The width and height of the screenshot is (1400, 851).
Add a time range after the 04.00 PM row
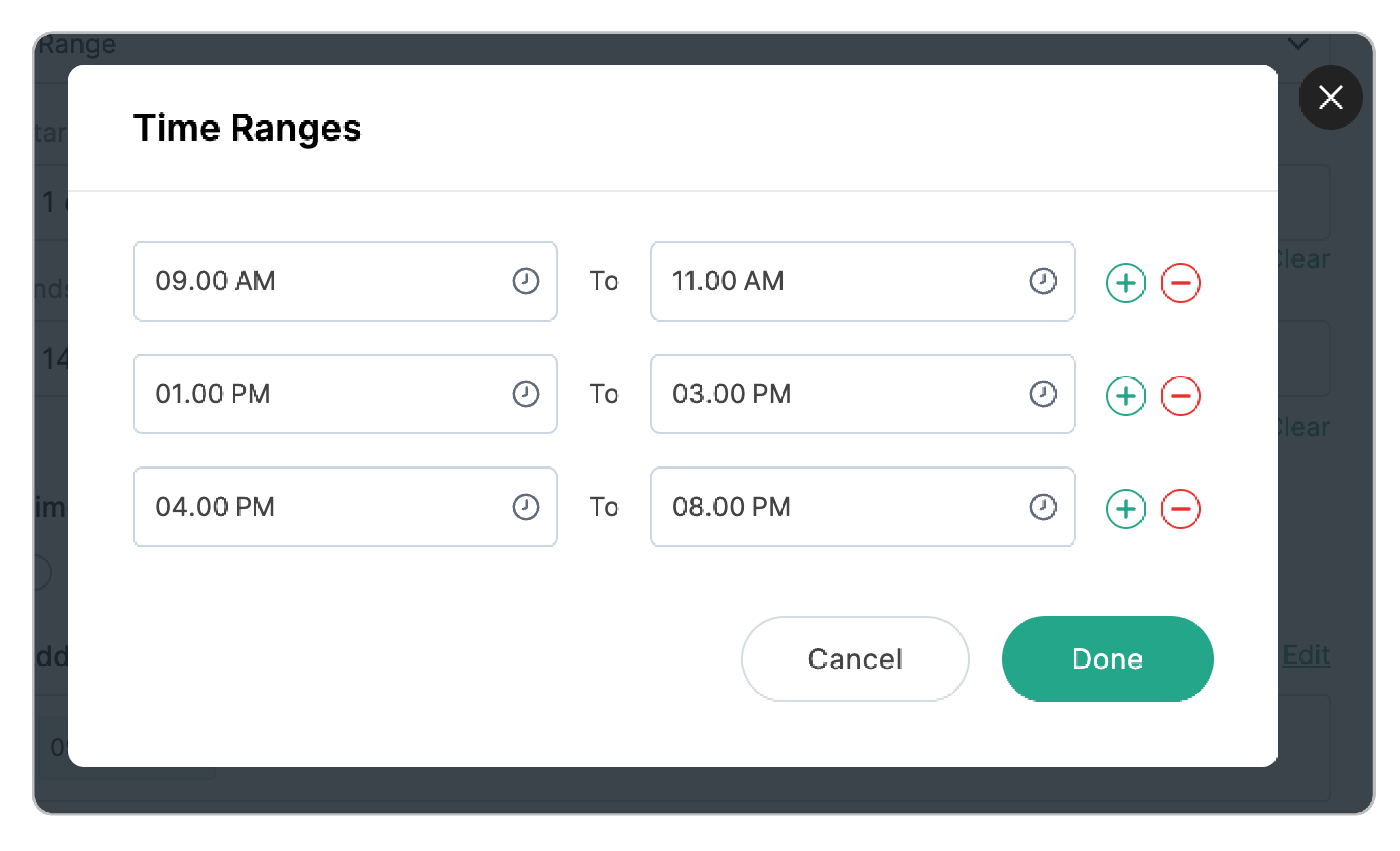point(1126,509)
